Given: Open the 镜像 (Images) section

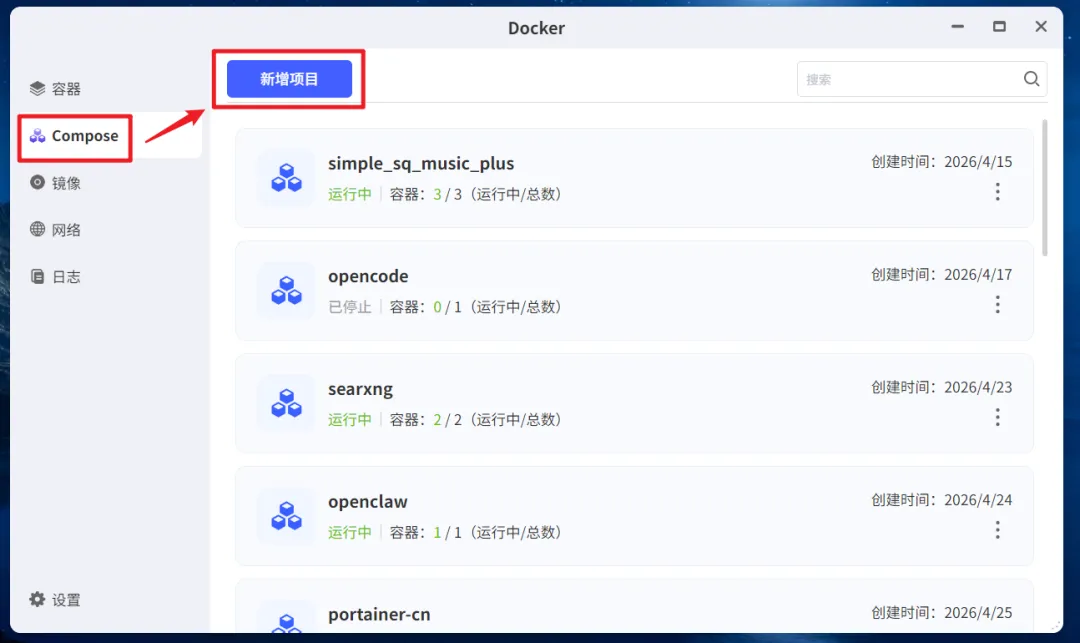Looking at the screenshot, I should [x=110, y=182].
